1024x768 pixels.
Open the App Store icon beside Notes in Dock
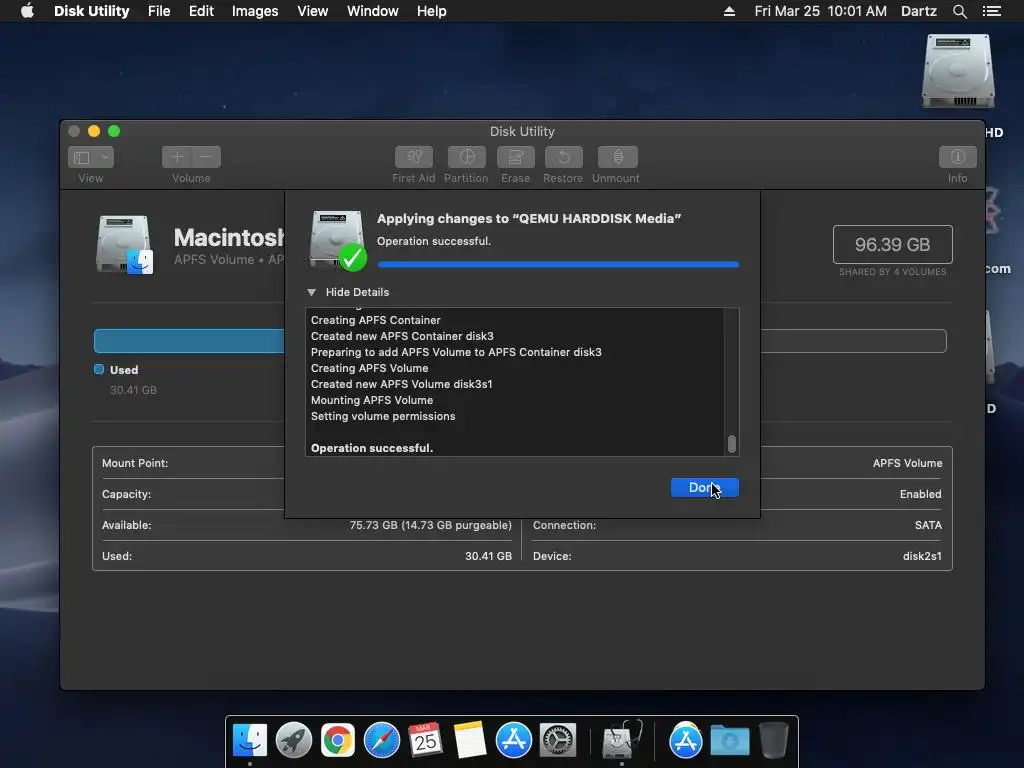pyautogui.click(x=513, y=740)
